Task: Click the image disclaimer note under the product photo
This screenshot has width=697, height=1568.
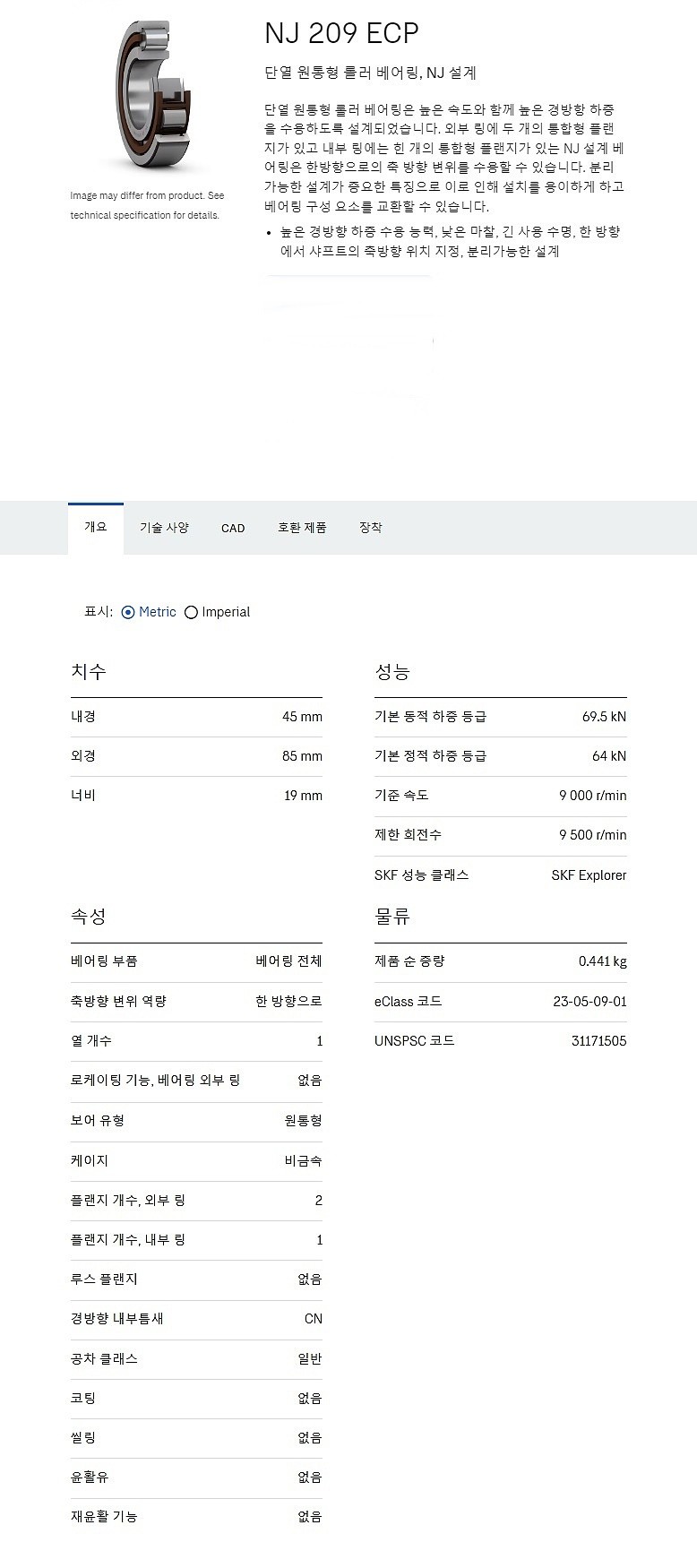Action: coord(148,205)
